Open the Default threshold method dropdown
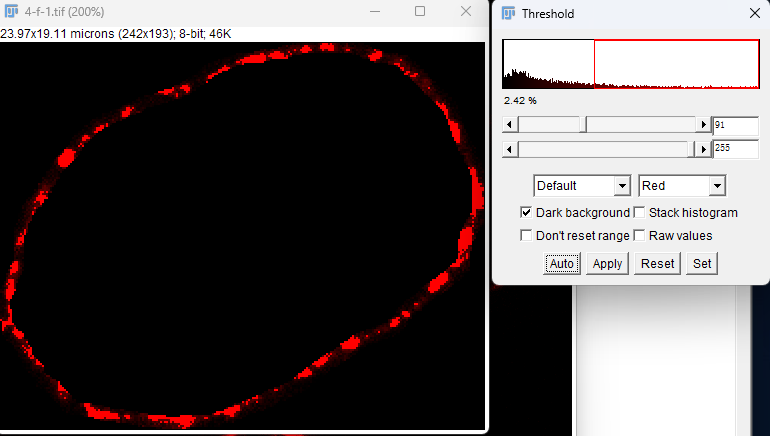770x436 pixels. coord(582,186)
